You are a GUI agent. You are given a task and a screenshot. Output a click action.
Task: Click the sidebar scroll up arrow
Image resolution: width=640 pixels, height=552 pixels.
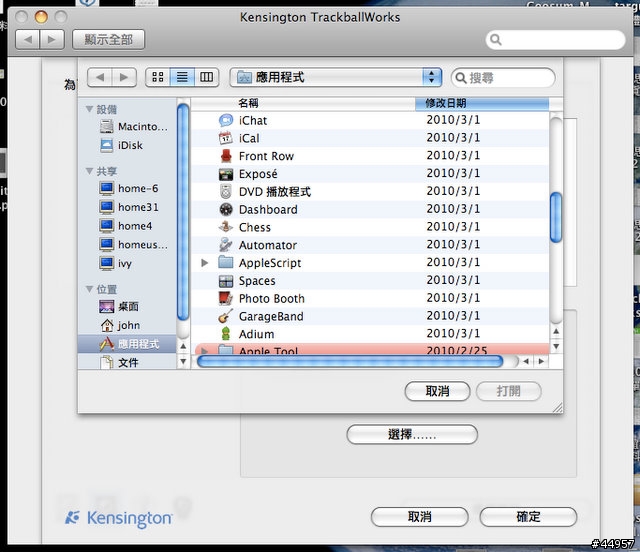tap(183, 346)
